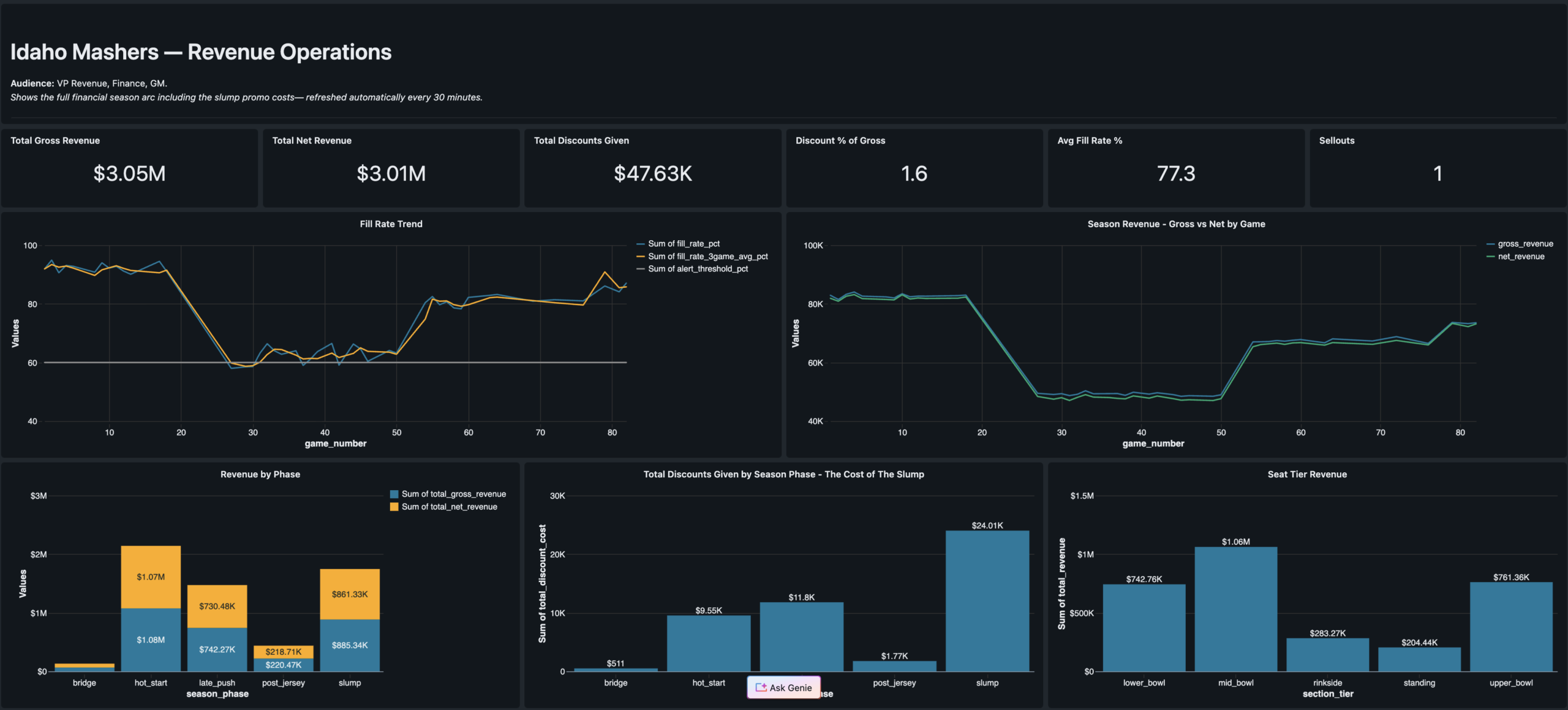Toggle Sum of total_gross_revenue legend entry
This screenshot has width=1568, height=710.
[x=448, y=494]
